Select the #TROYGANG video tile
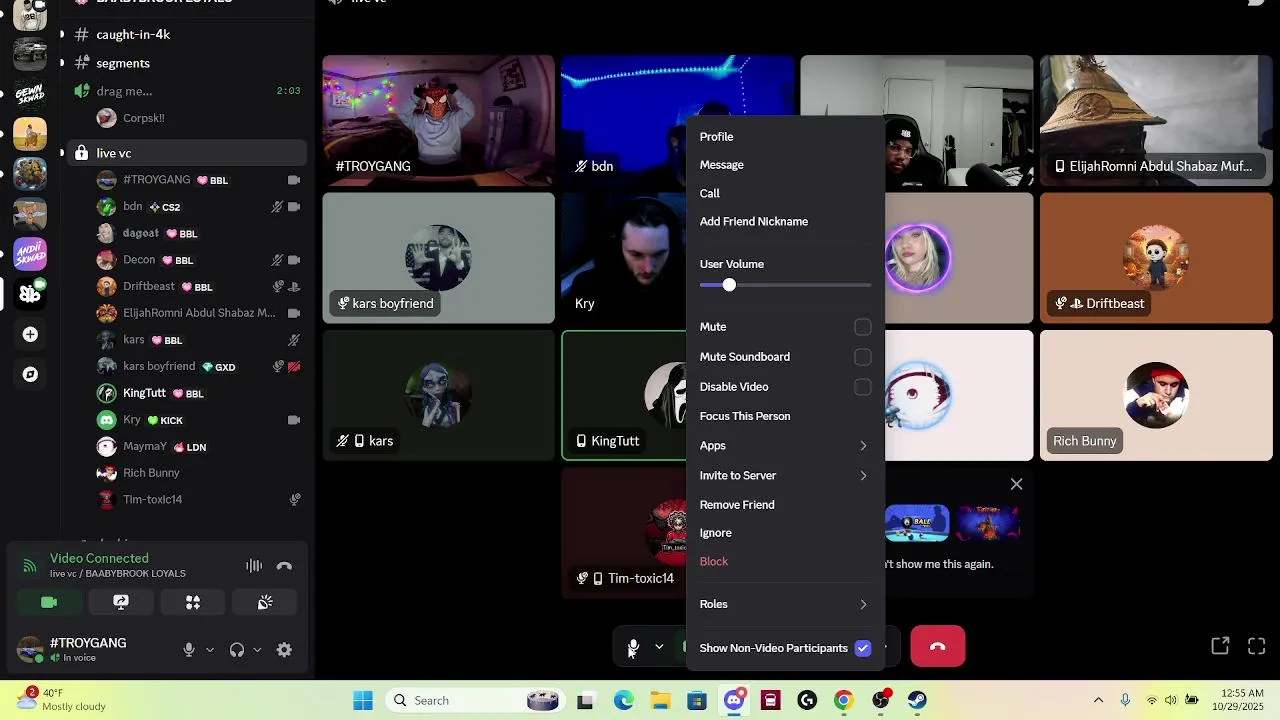1280x720 pixels. pos(438,121)
